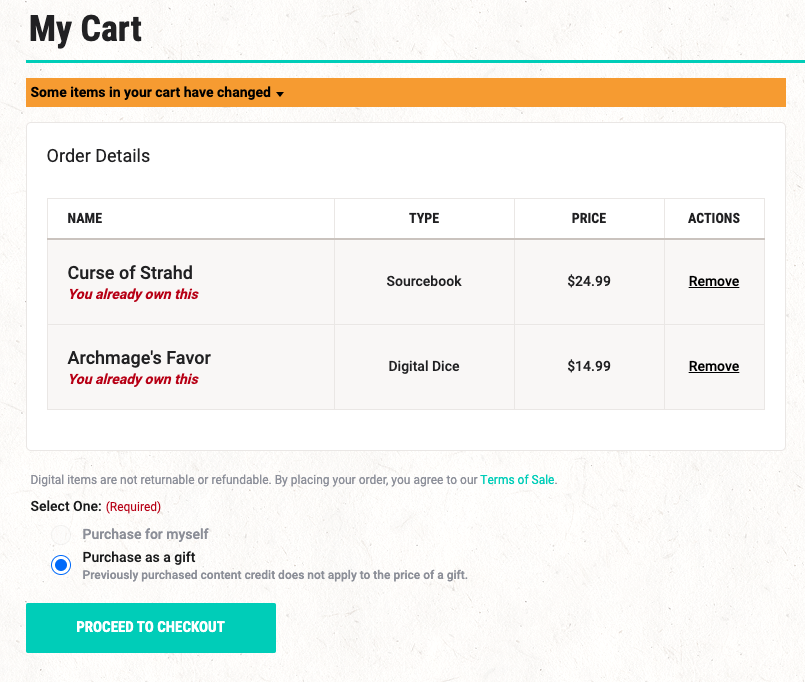Image resolution: width=805 pixels, height=682 pixels.
Task: Click the PRICE column header
Action: [589, 218]
